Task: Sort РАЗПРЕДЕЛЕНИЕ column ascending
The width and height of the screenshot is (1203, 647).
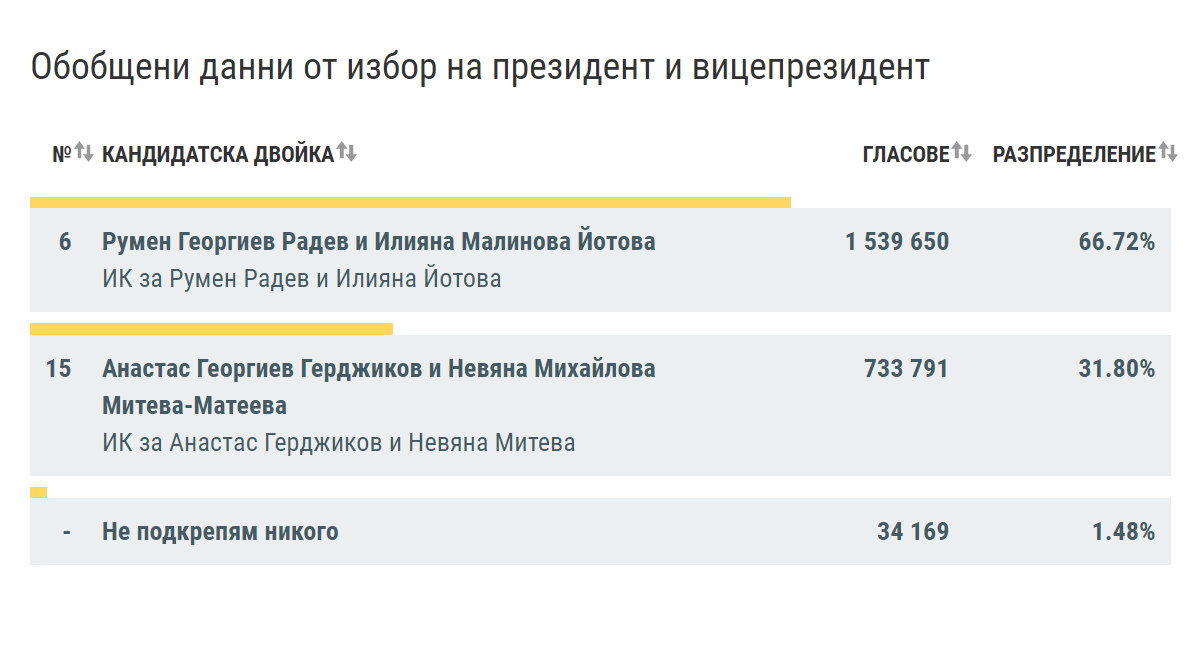Action: click(x=1162, y=151)
